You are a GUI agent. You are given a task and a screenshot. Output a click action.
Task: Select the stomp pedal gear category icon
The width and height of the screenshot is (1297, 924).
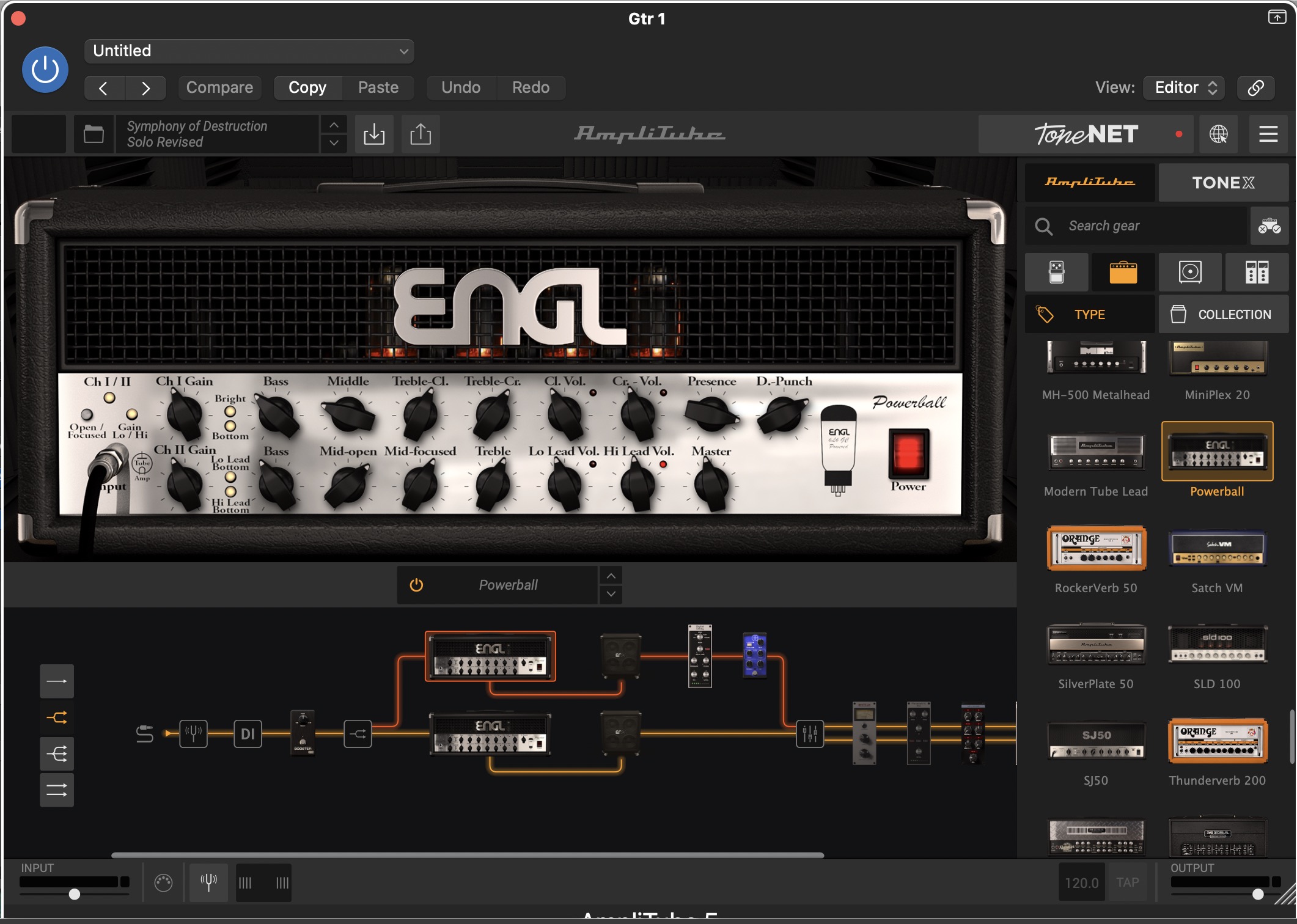(x=1056, y=272)
